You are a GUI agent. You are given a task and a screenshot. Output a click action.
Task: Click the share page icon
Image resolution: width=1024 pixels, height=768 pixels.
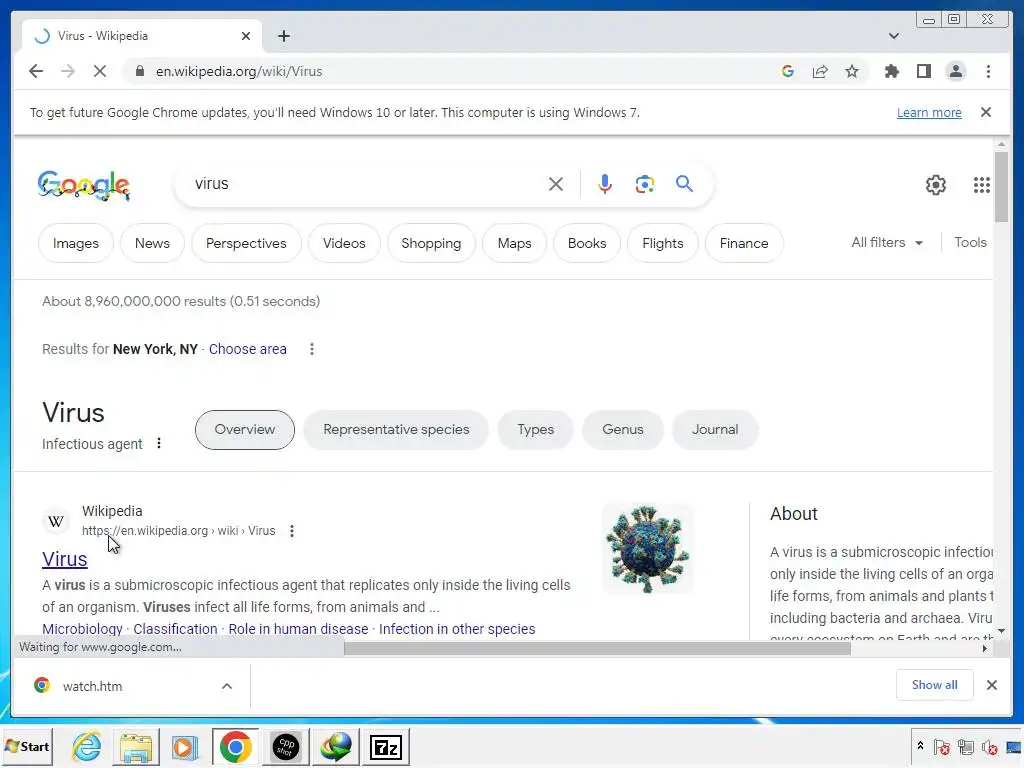(x=820, y=71)
